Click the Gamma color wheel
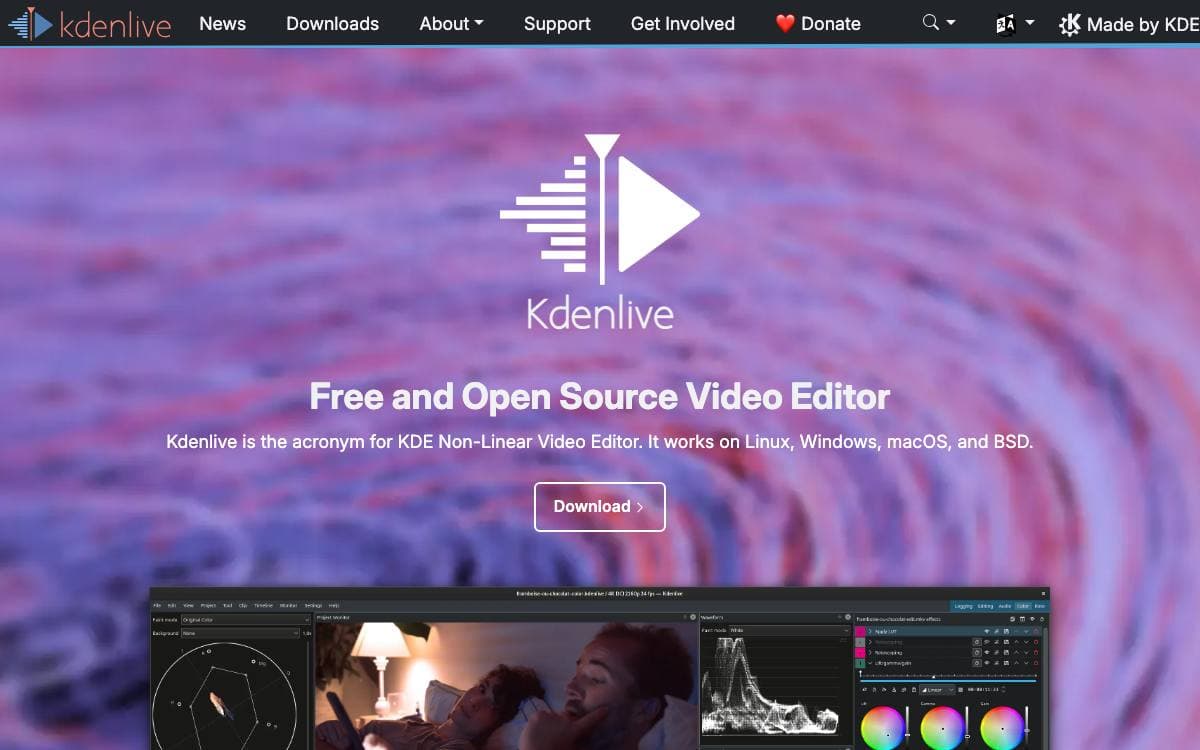Screen dimensions: 1200x750 point(942,728)
